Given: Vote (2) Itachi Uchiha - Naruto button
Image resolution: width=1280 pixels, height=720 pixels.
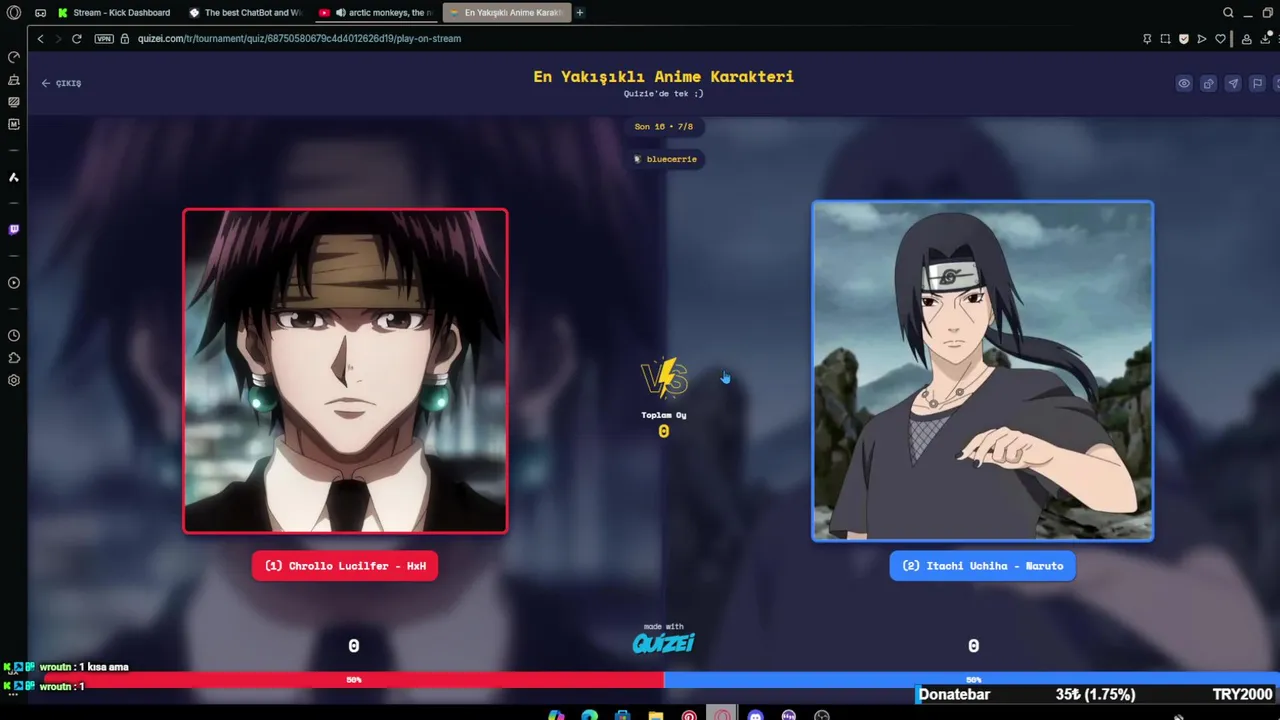Looking at the screenshot, I should point(983,566).
